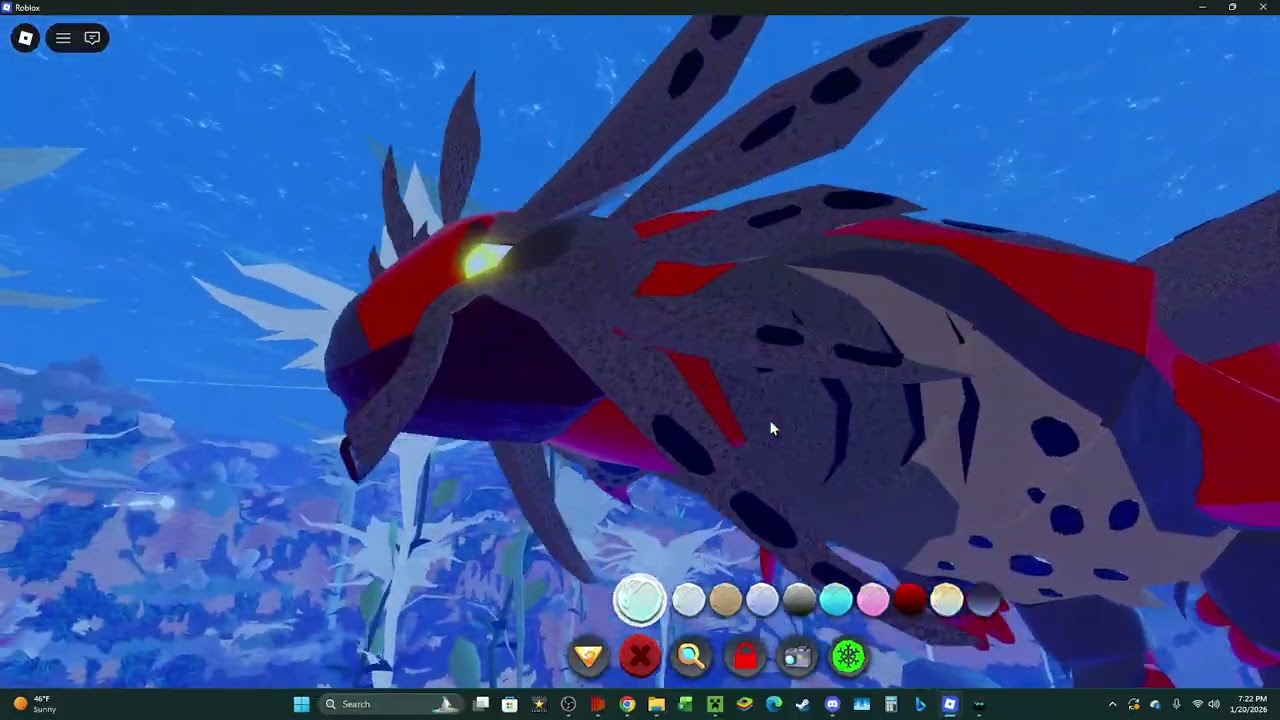Pick the tan color swatch
Image resolution: width=1280 pixels, height=720 pixels.
(x=726, y=599)
